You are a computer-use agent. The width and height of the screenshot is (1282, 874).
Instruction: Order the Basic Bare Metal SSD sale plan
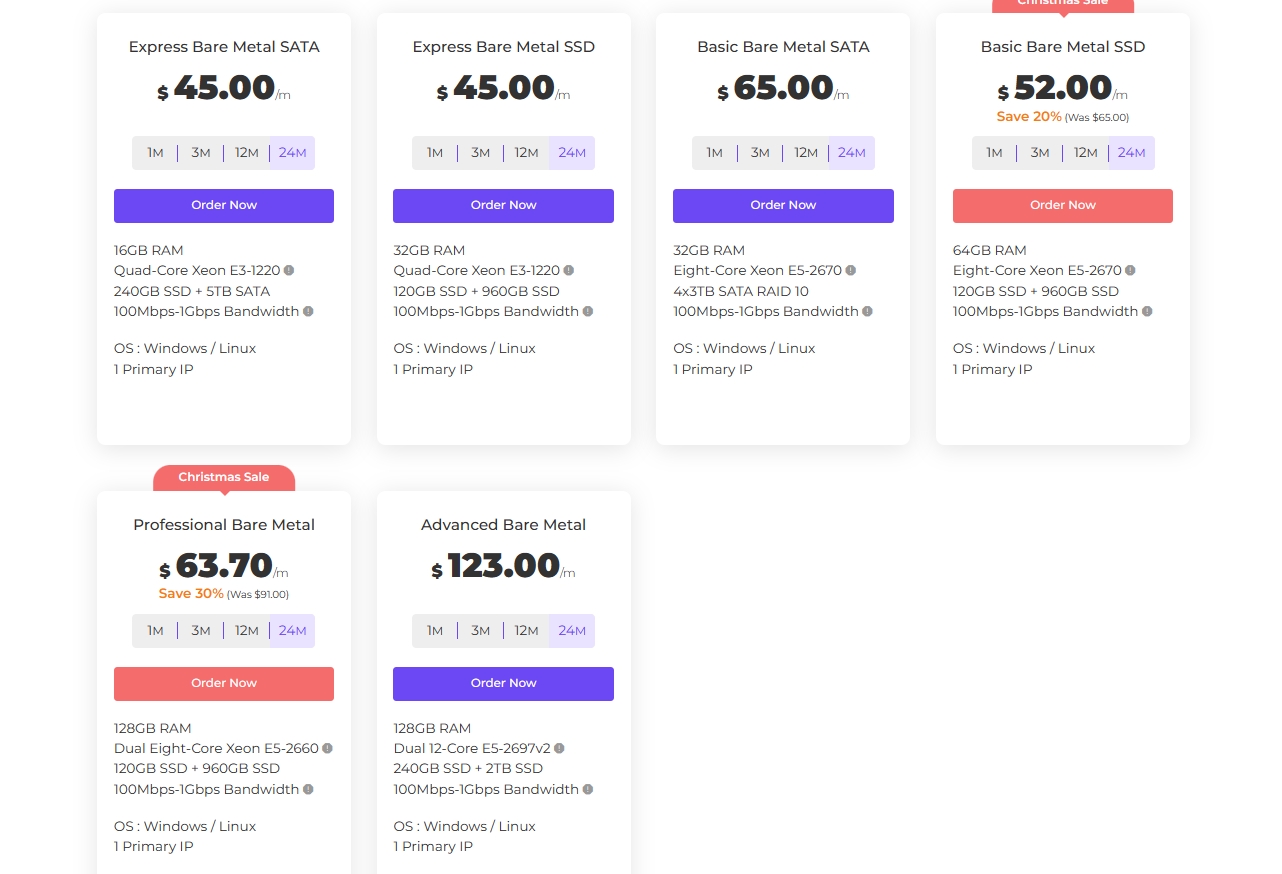click(1062, 206)
